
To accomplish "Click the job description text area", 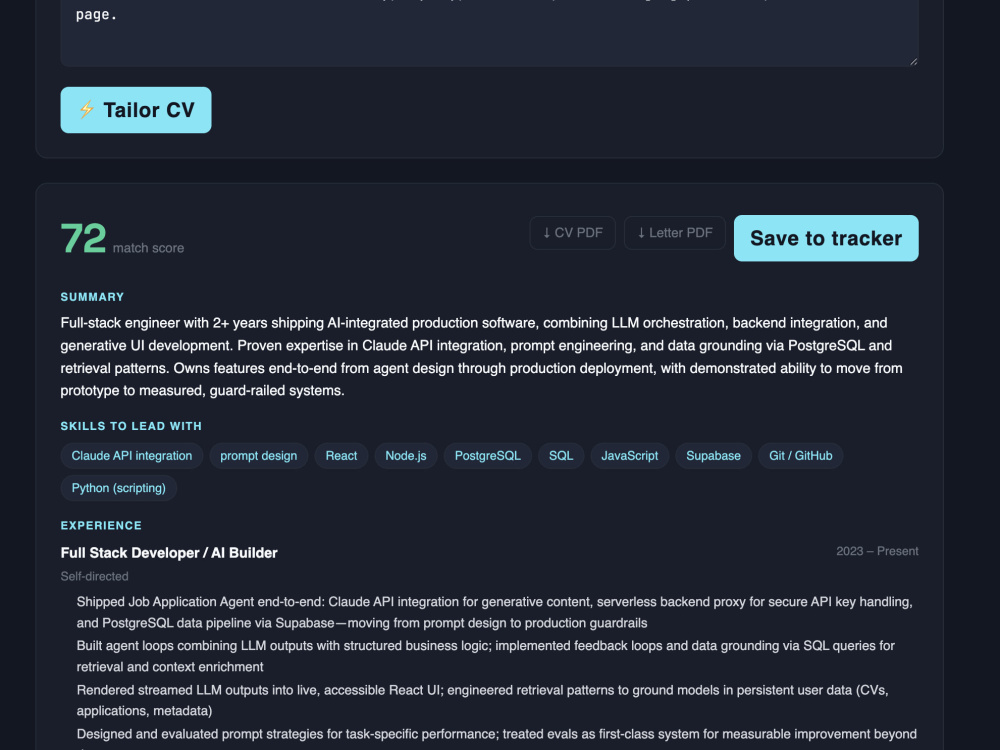I will (489, 33).
